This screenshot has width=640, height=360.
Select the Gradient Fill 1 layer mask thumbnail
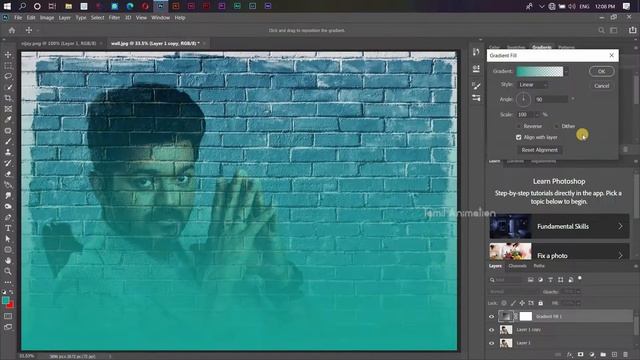pyautogui.click(x=526, y=316)
